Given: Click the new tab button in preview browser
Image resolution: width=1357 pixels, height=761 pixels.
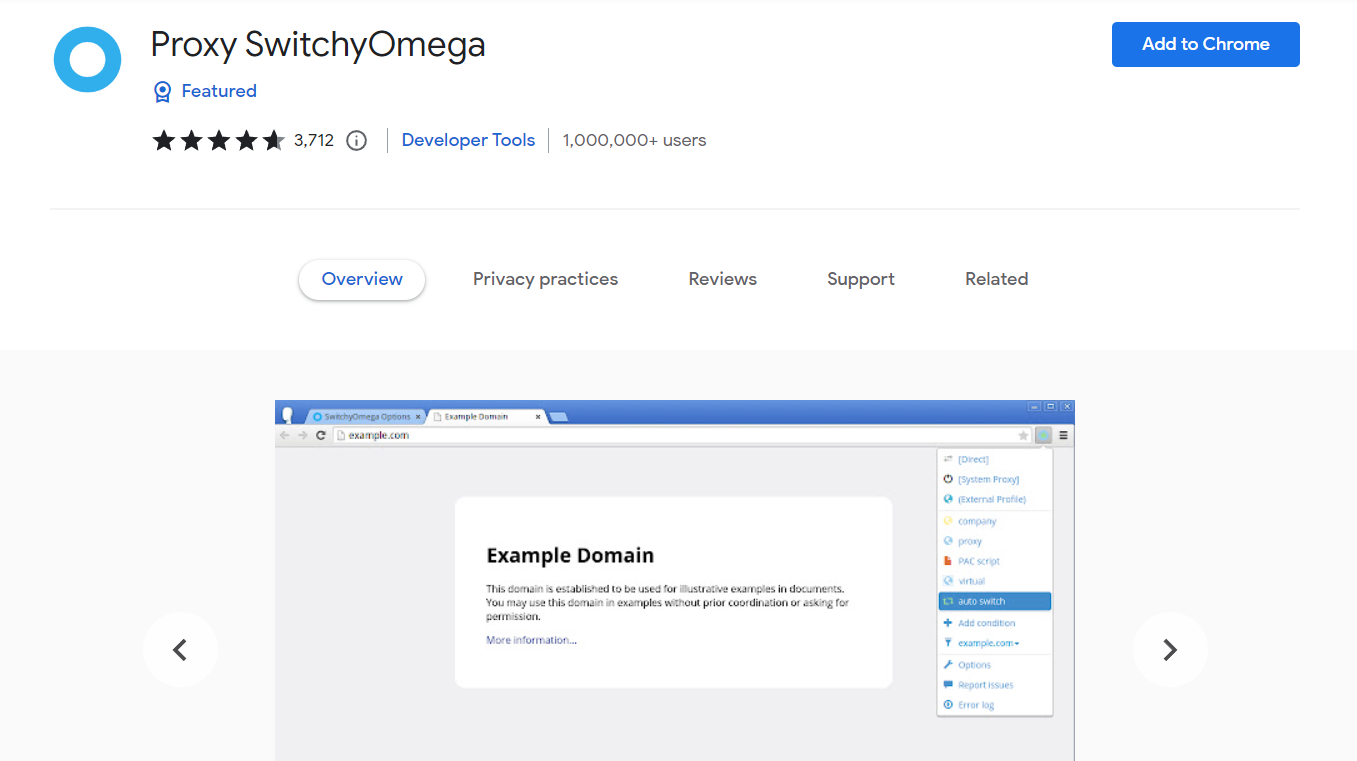Looking at the screenshot, I should [x=559, y=417].
